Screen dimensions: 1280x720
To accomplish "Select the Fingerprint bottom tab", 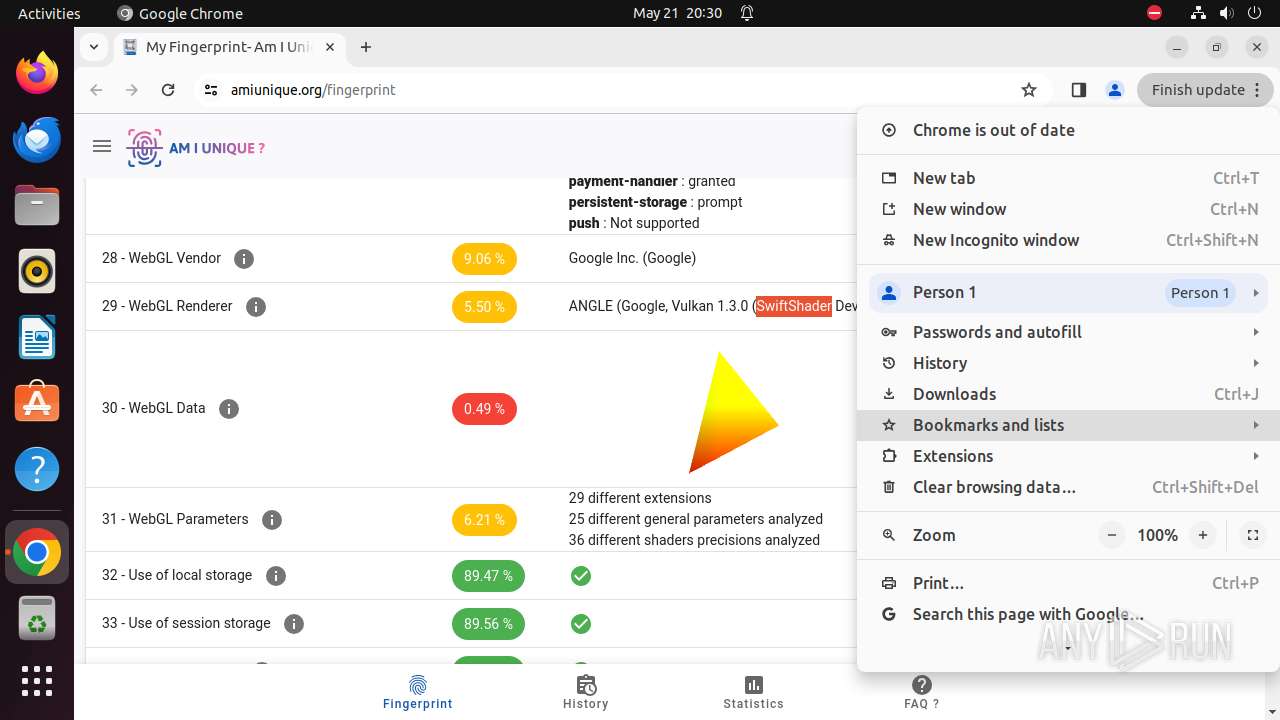I will (x=418, y=692).
